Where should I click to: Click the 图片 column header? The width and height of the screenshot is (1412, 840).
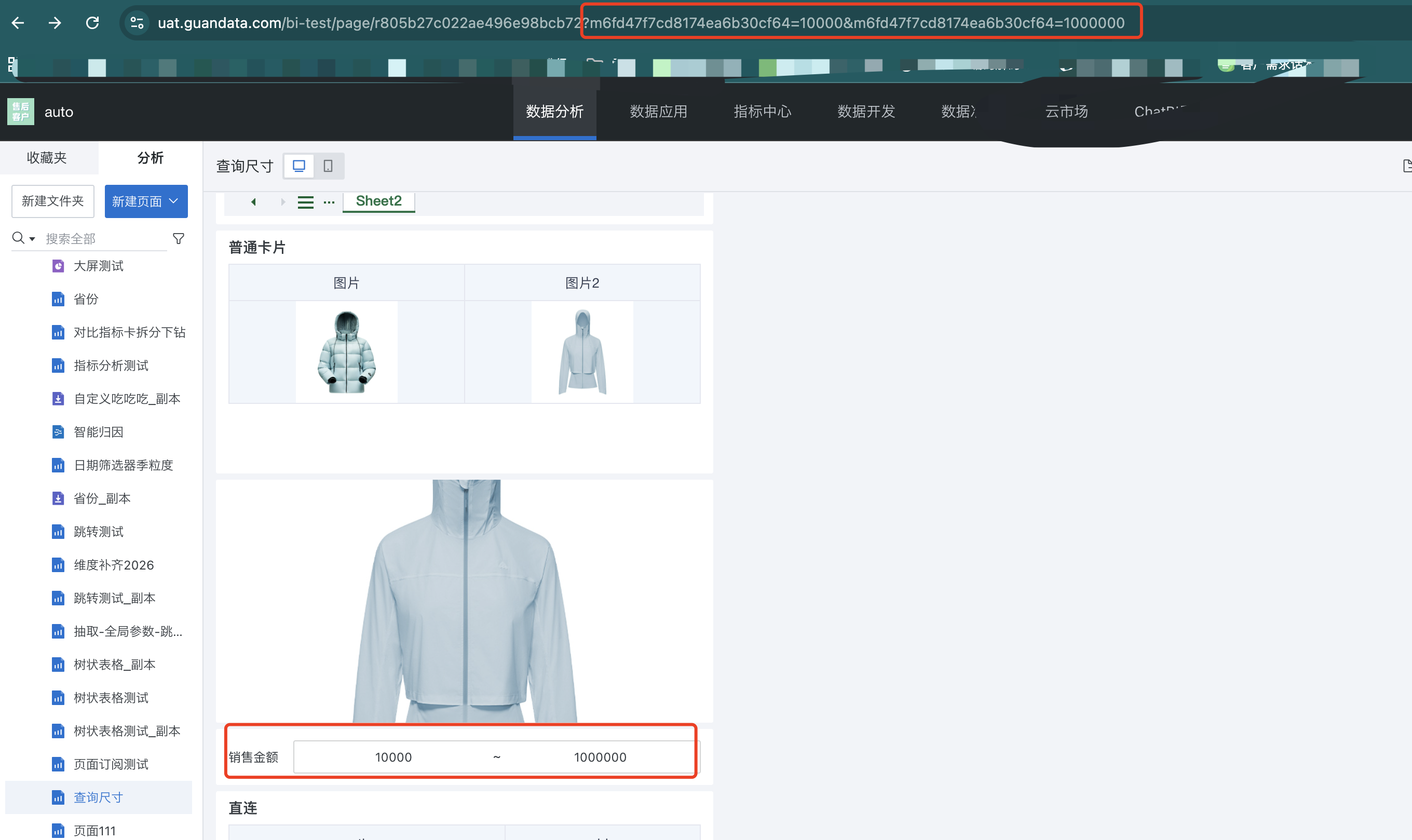(x=346, y=282)
